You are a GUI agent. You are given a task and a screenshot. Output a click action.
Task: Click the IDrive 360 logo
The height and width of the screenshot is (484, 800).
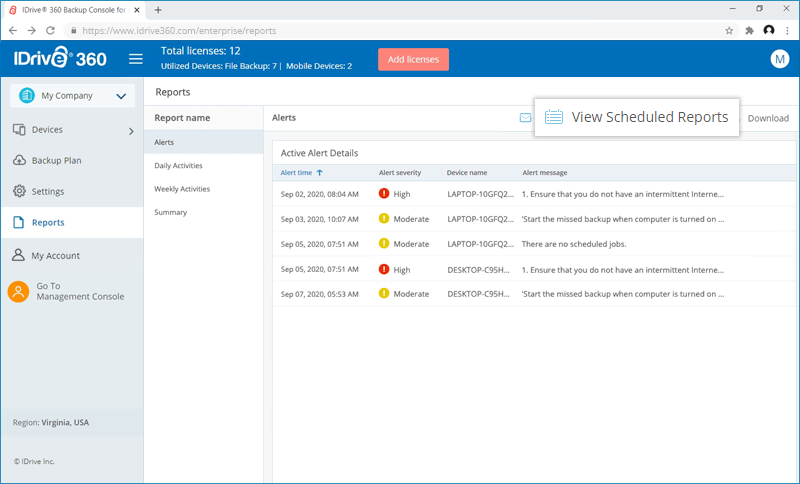click(x=60, y=58)
